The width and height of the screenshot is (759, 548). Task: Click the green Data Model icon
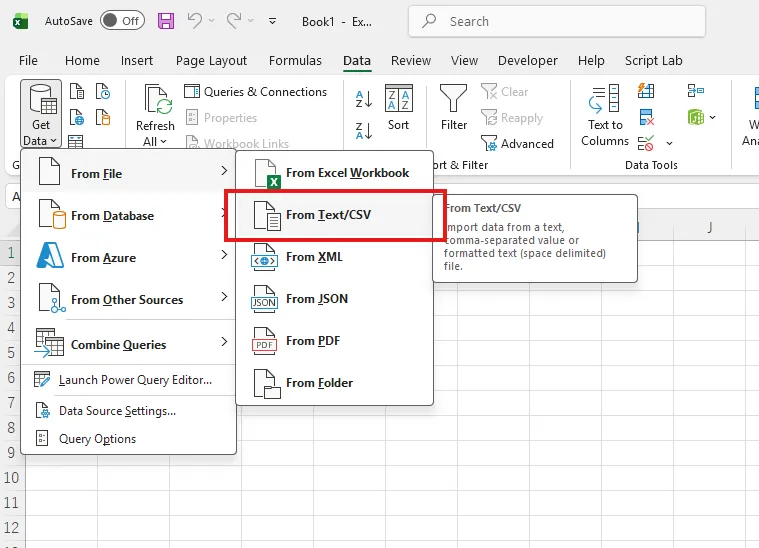(x=696, y=117)
